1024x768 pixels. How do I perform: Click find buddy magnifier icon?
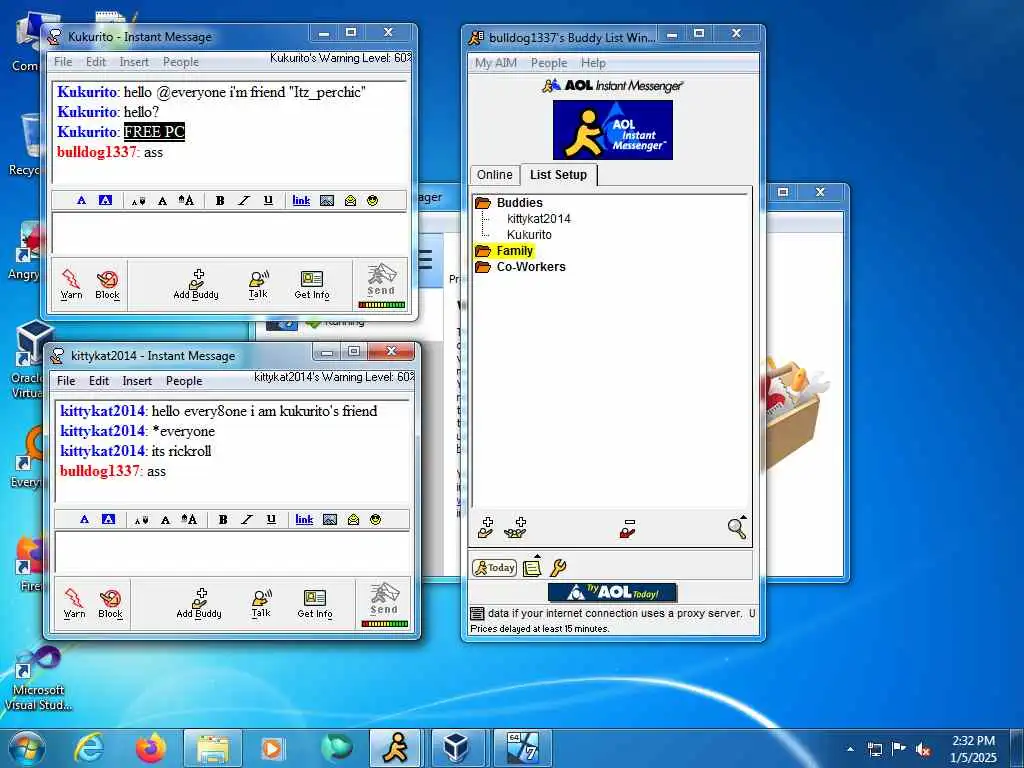[737, 527]
